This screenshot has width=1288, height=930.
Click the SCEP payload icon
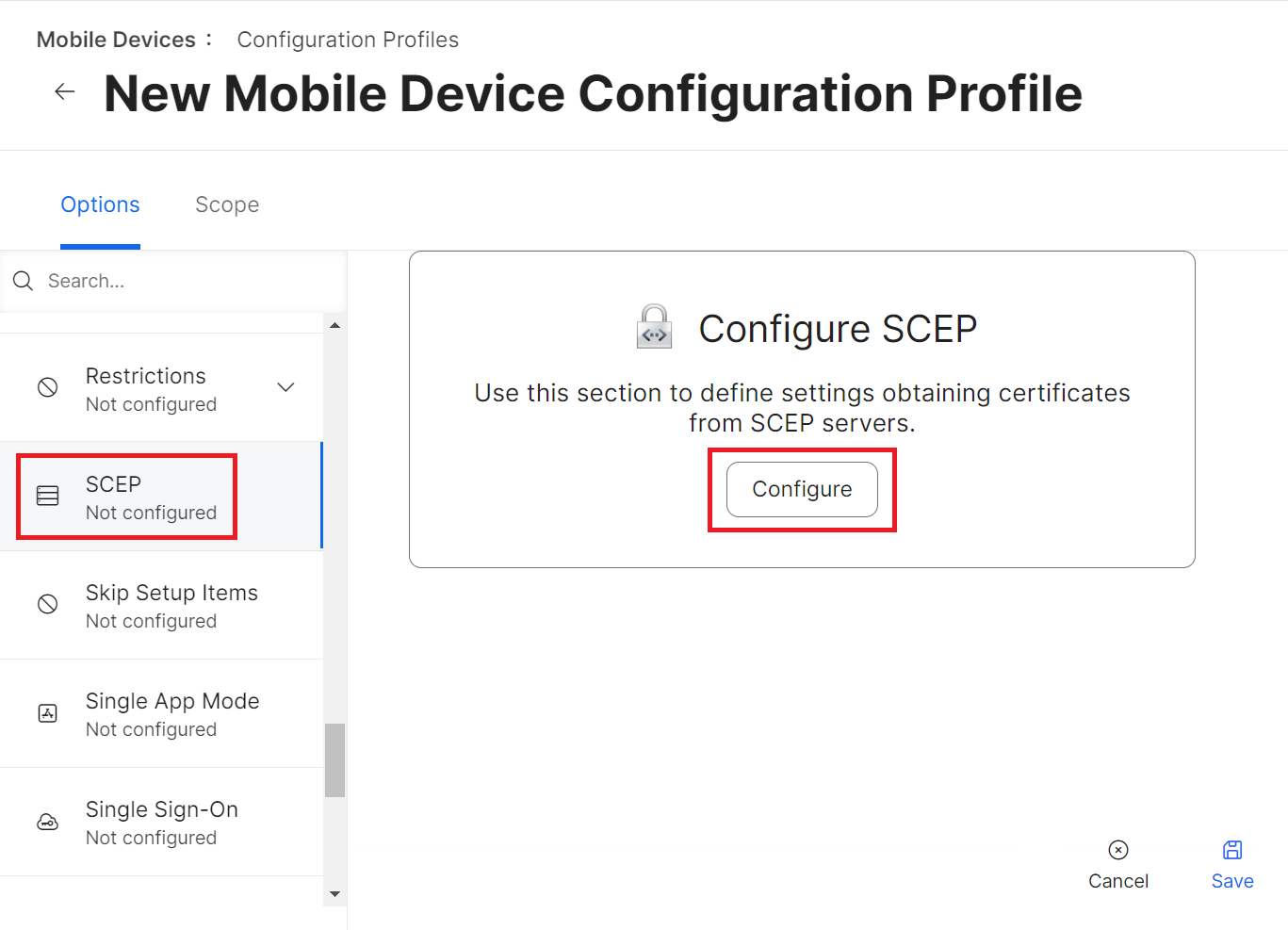coord(48,496)
